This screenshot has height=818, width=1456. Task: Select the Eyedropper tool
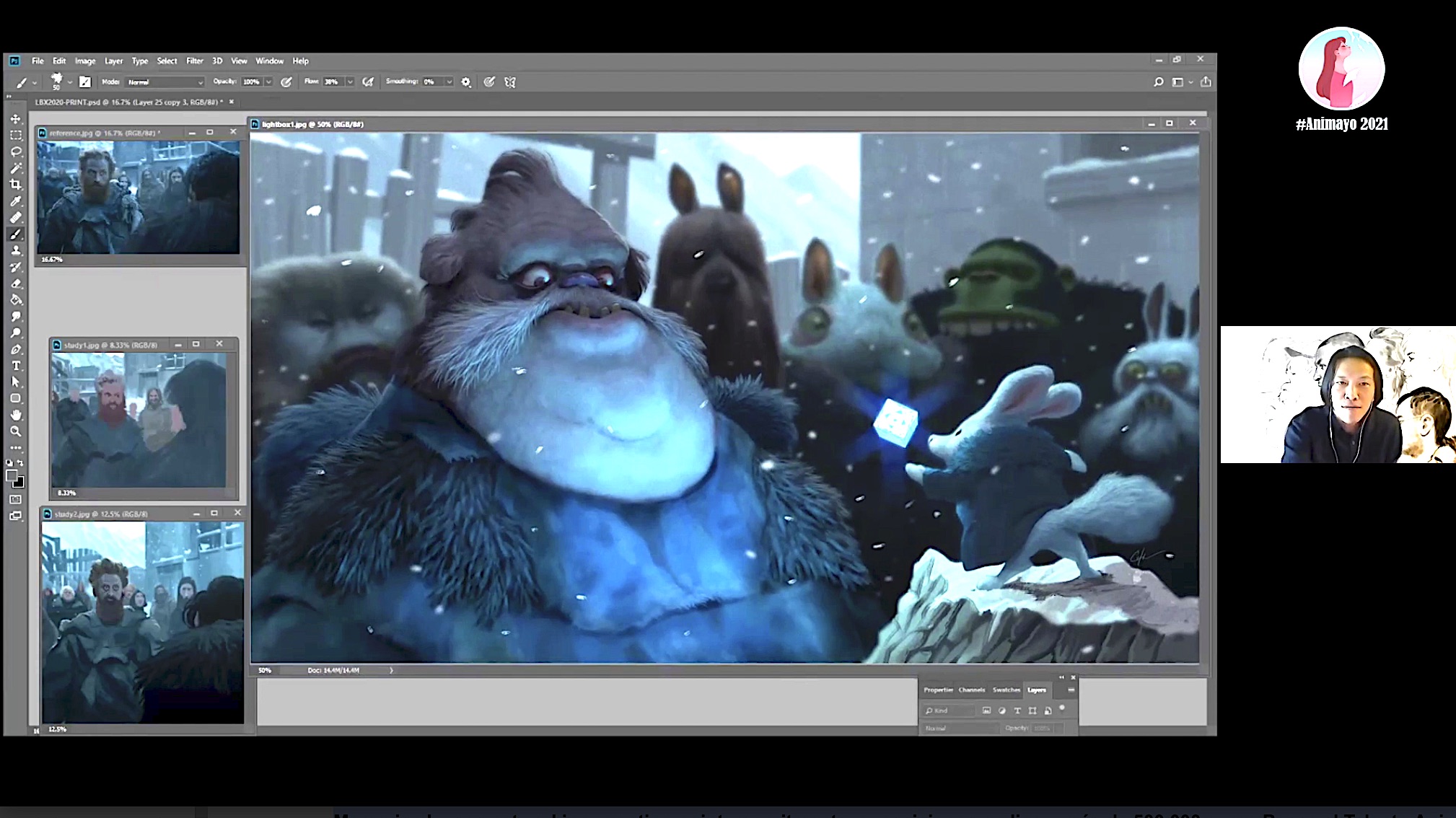coord(16,201)
